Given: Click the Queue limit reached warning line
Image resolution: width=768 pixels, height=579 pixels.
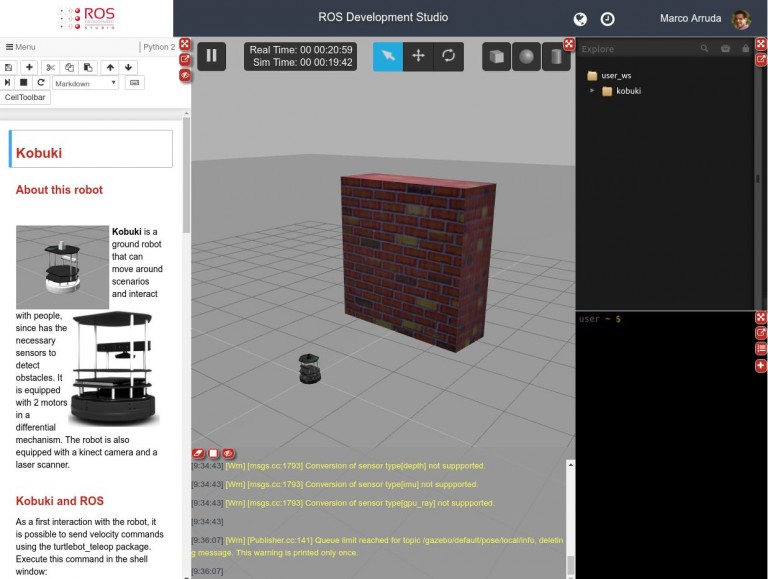Looking at the screenshot, I should [x=377, y=547].
